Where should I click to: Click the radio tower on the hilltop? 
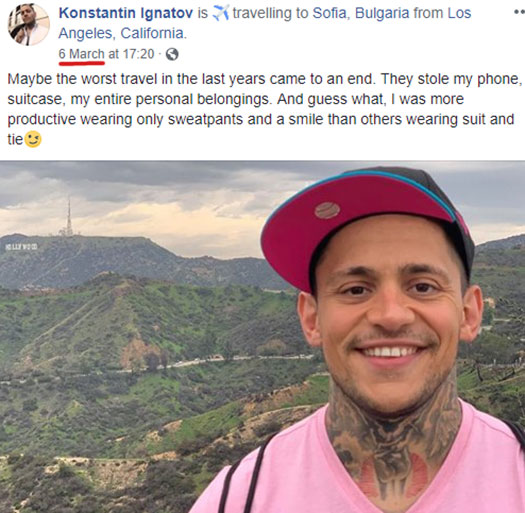coord(68,217)
